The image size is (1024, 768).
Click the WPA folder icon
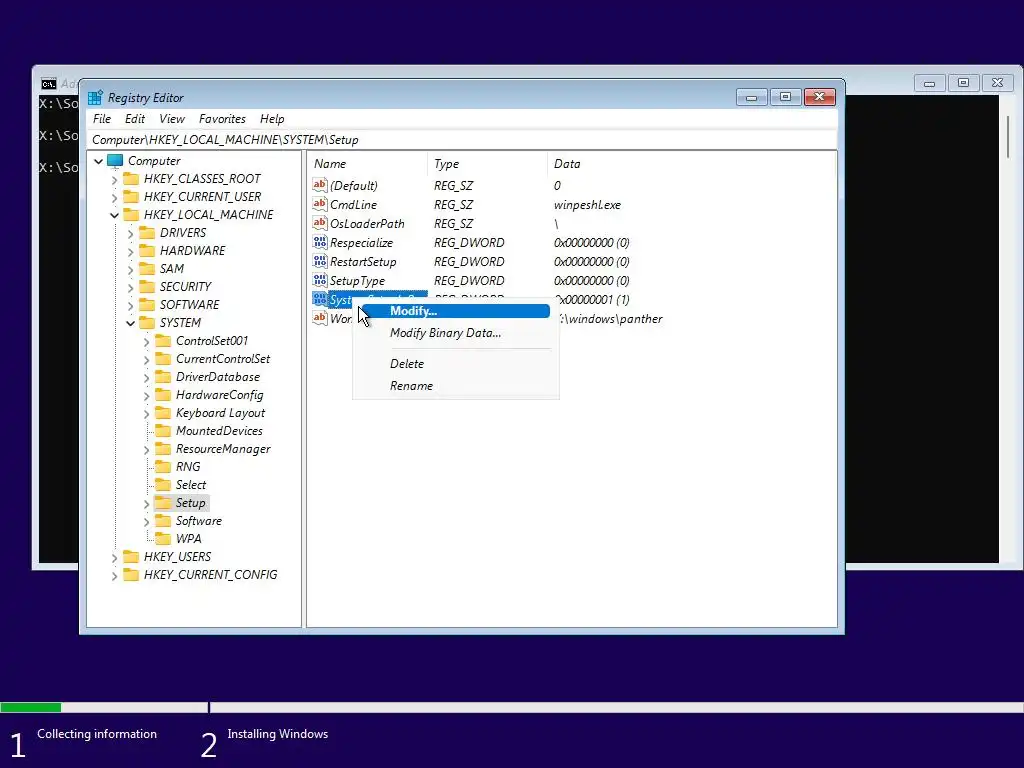163,539
